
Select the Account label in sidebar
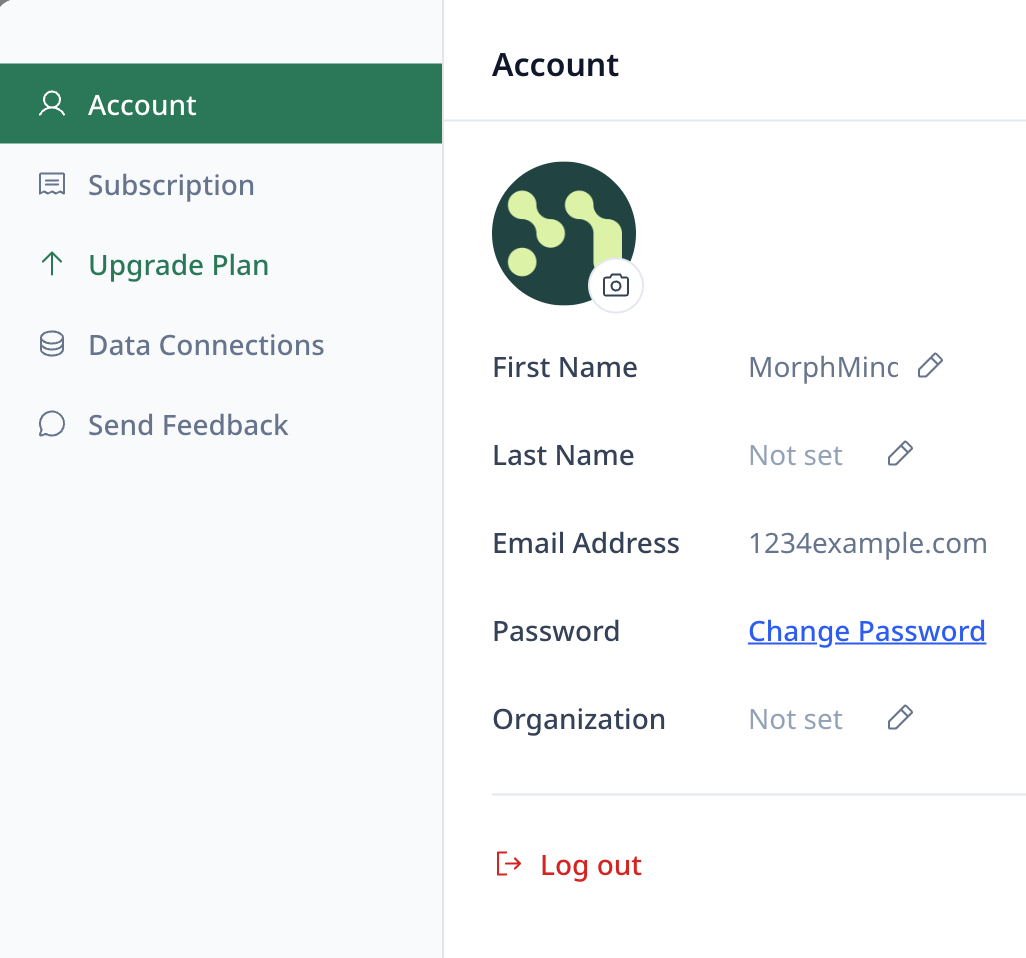pos(142,105)
